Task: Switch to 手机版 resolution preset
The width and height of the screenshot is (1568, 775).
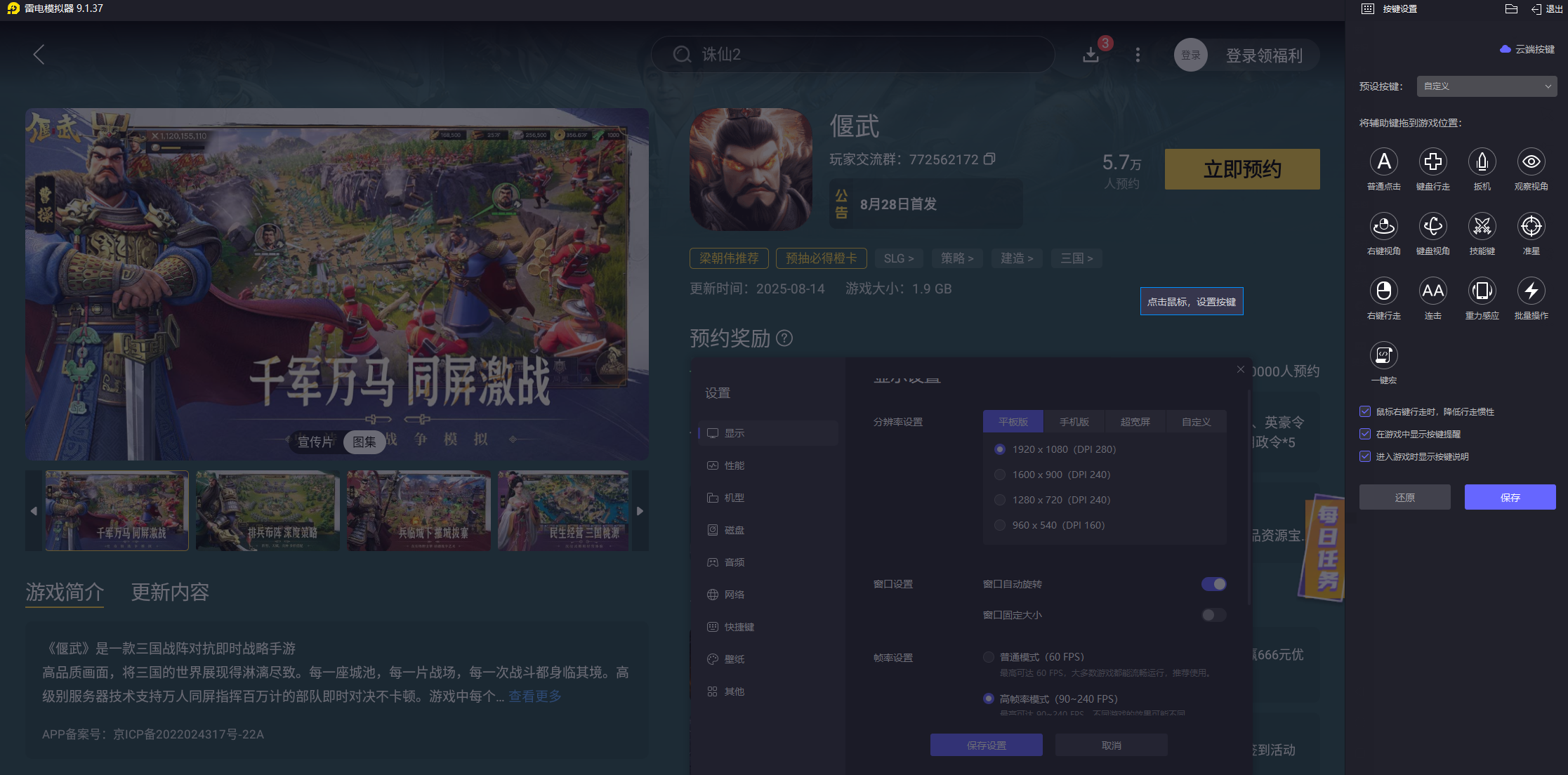Action: coord(1073,421)
